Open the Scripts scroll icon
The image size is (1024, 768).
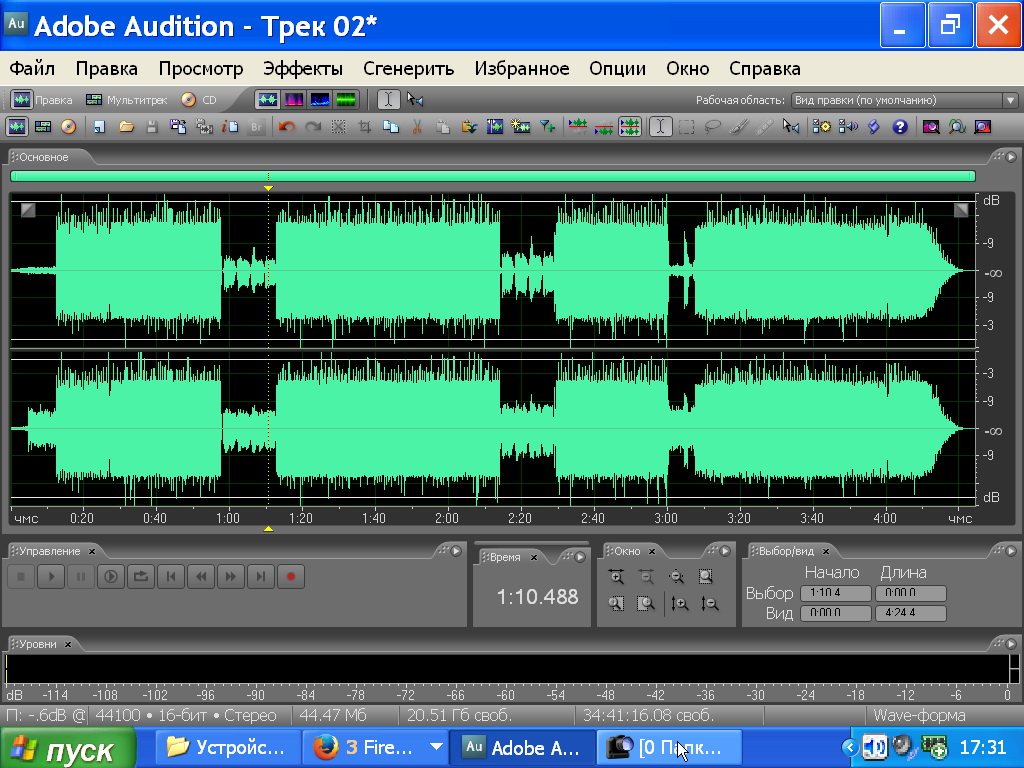[874, 127]
